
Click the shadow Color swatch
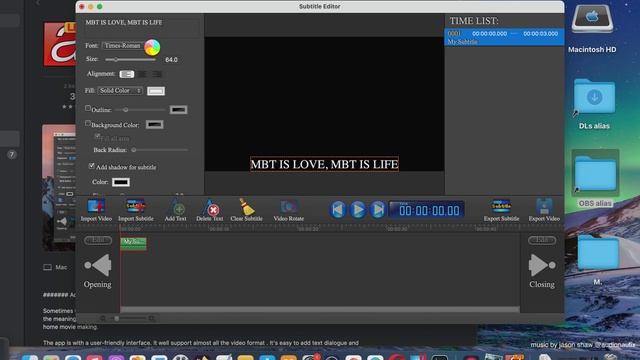coord(121,182)
